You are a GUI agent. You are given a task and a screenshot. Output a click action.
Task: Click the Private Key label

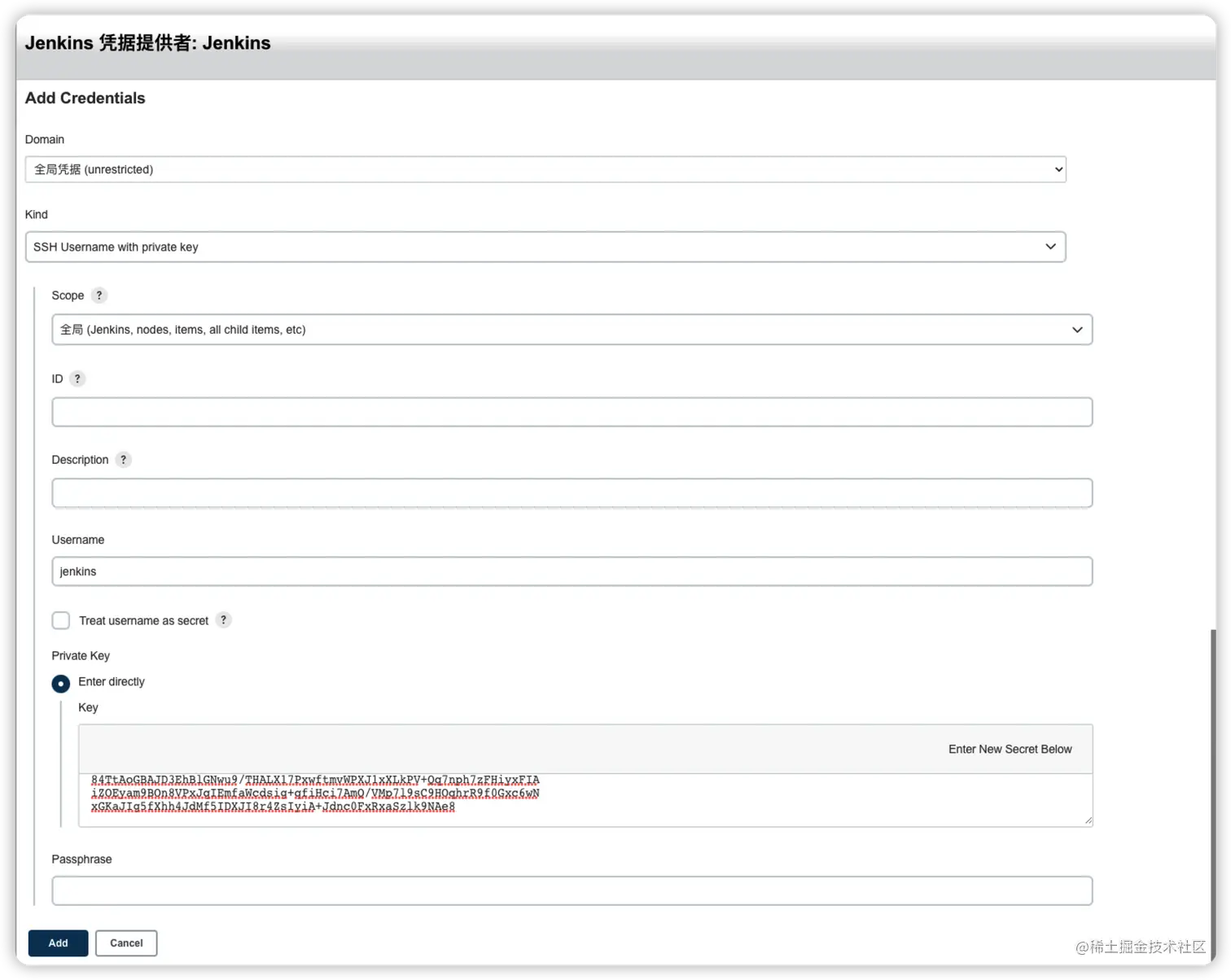pyautogui.click(x=81, y=656)
